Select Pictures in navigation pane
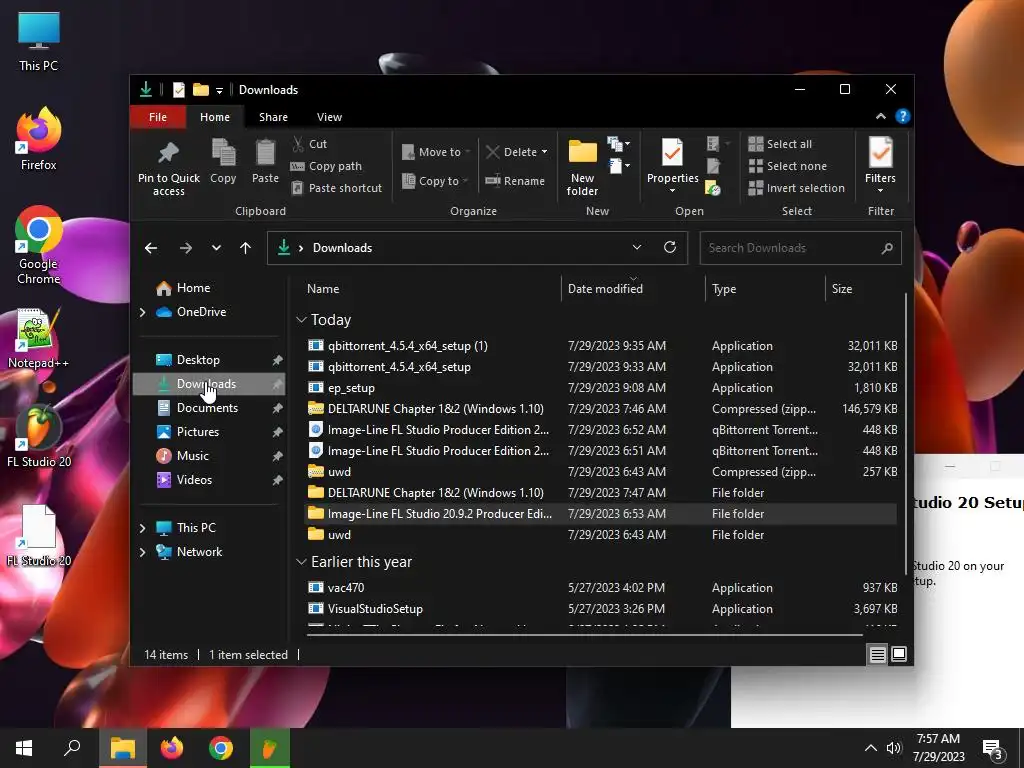Image resolution: width=1024 pixels, height=768 pixels. (x=197, y=432)
